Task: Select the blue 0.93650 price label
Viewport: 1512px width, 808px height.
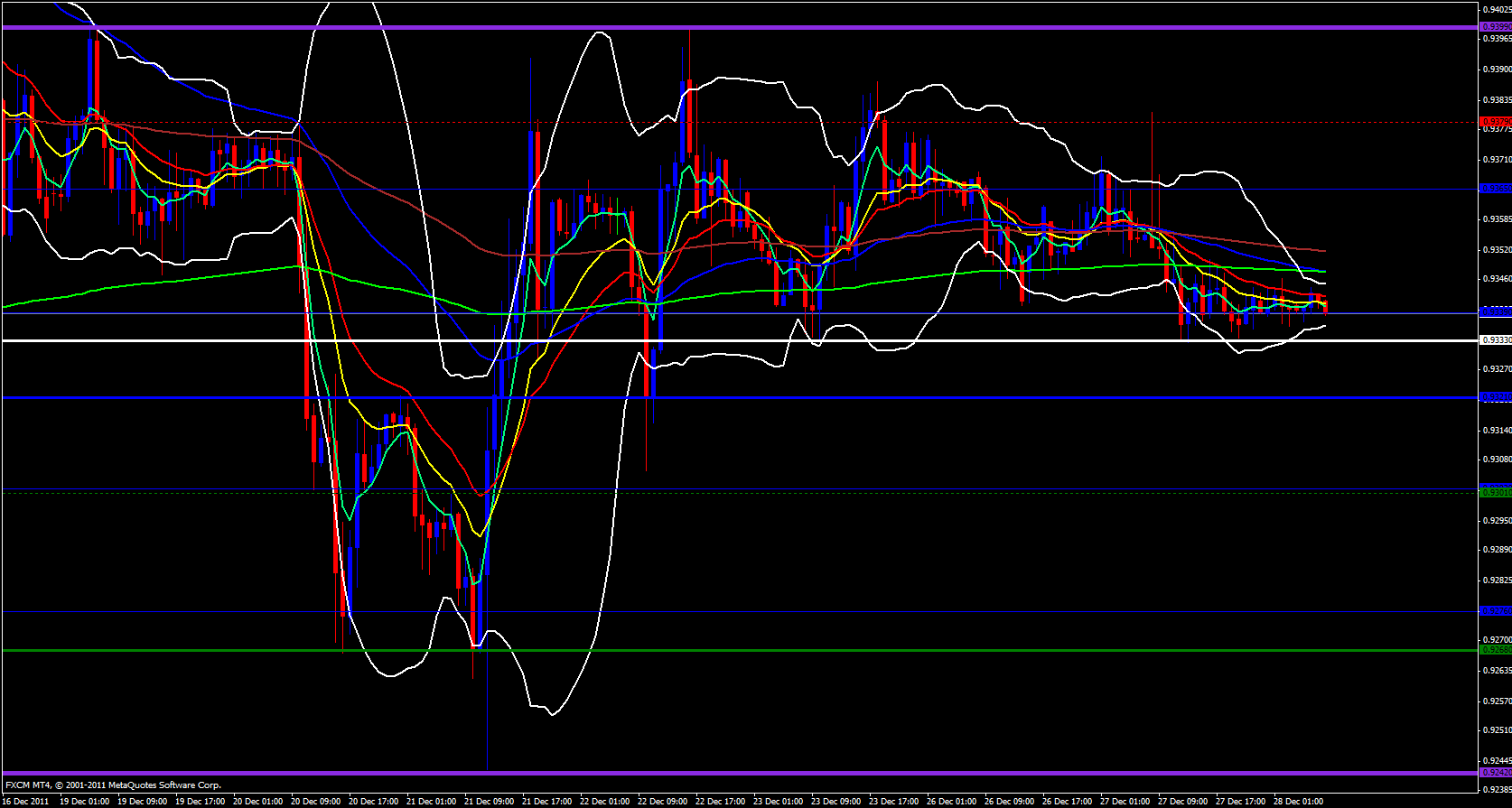Action: [x=1496, y=189]
